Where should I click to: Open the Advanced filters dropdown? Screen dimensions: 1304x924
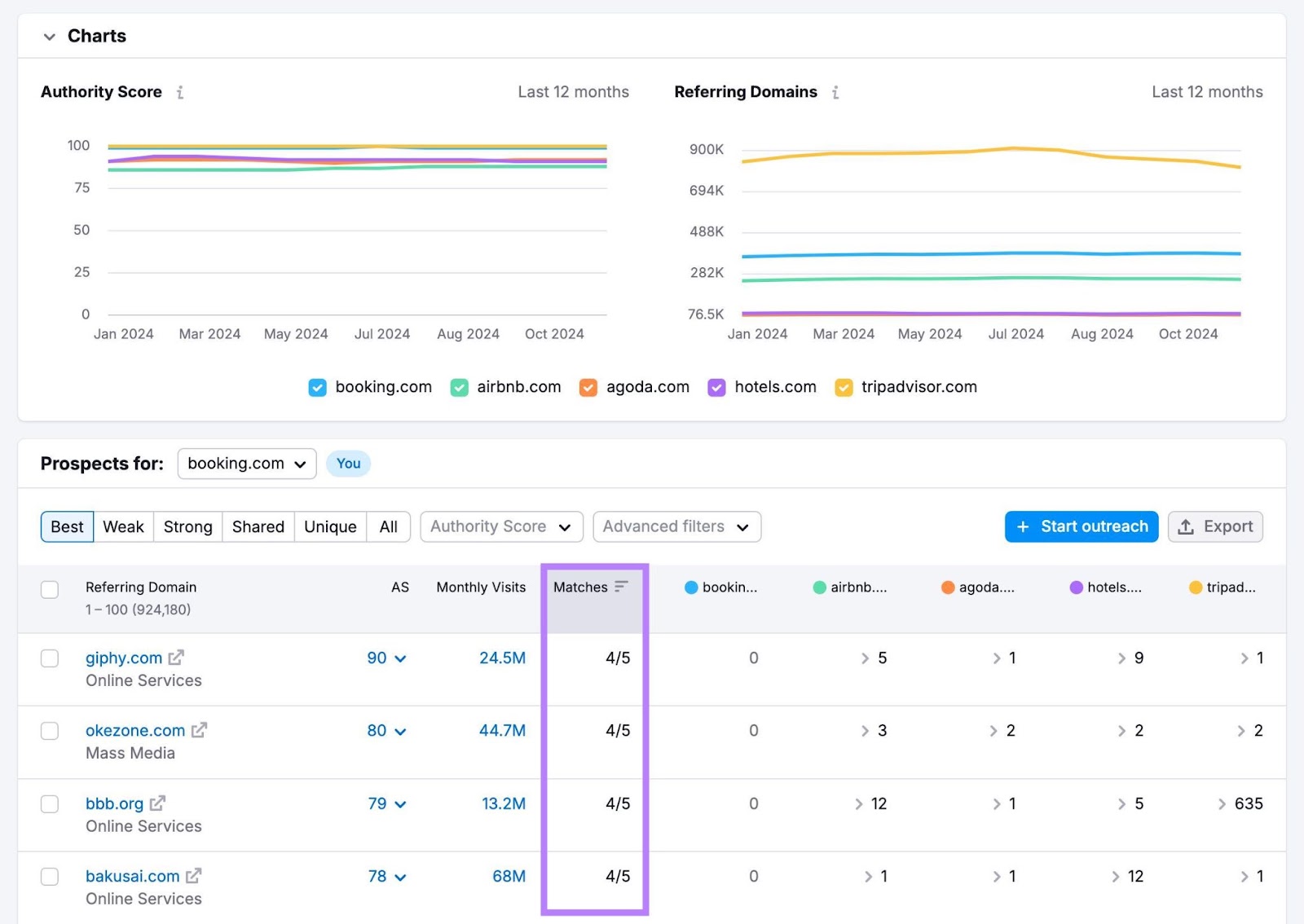[676, 527]
